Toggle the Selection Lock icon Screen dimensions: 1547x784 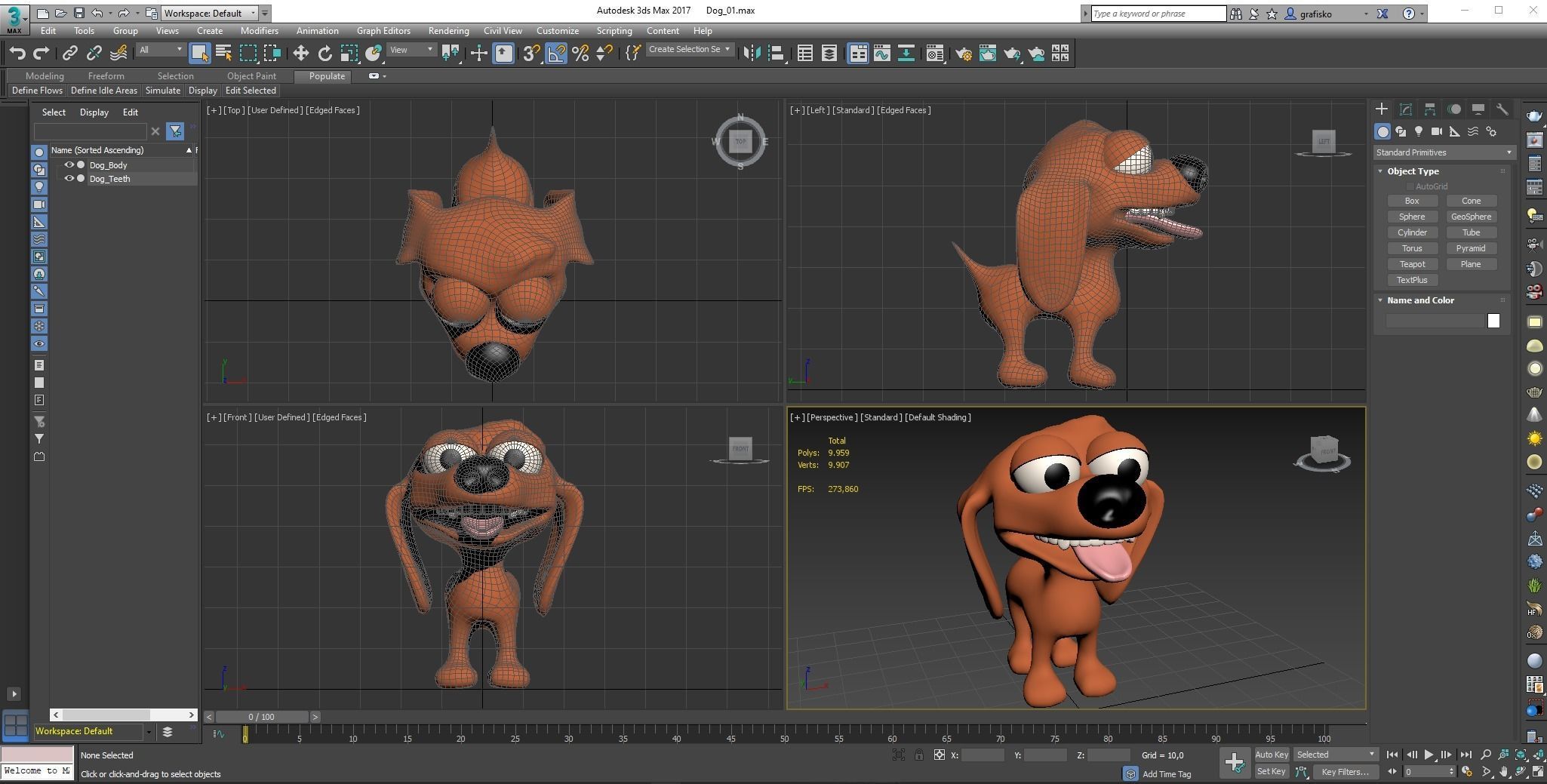(918, 755)
